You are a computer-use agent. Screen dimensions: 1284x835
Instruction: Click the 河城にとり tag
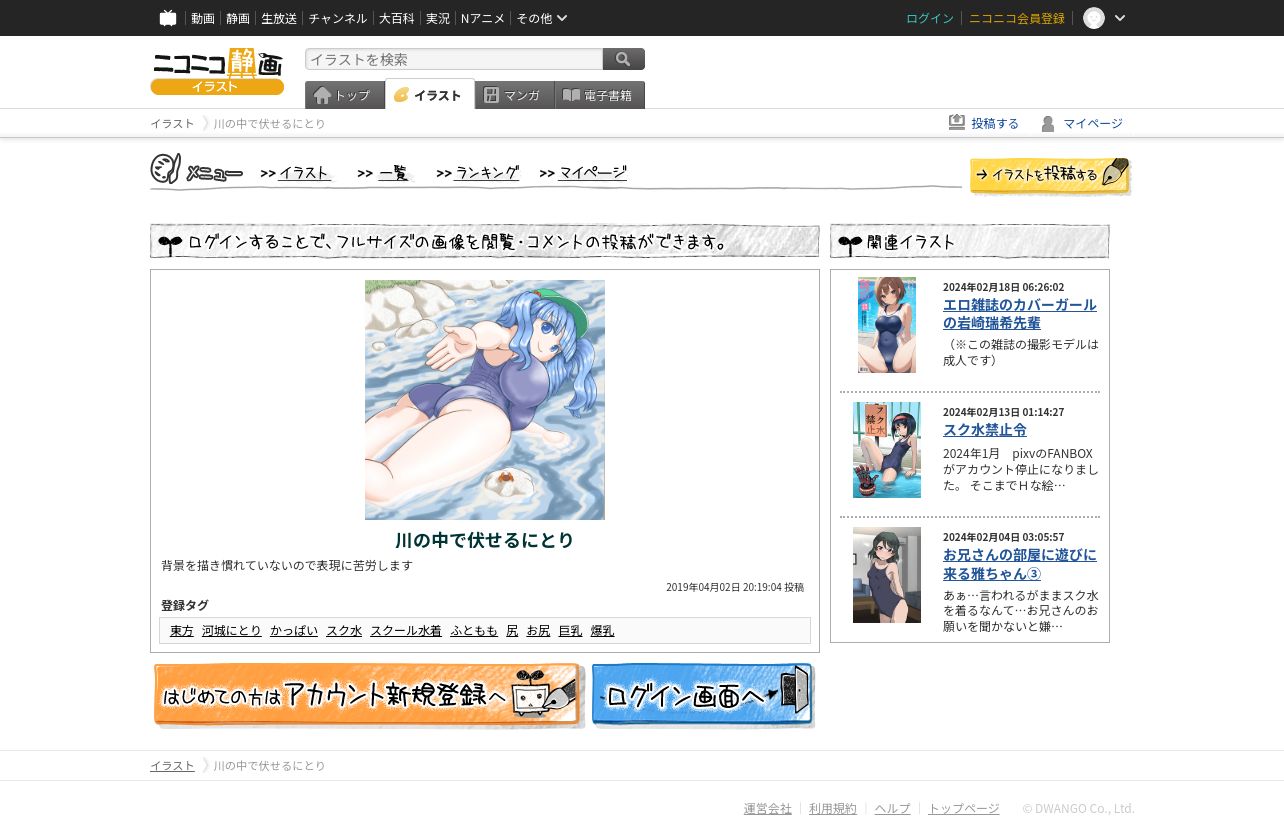coord(232,631)
